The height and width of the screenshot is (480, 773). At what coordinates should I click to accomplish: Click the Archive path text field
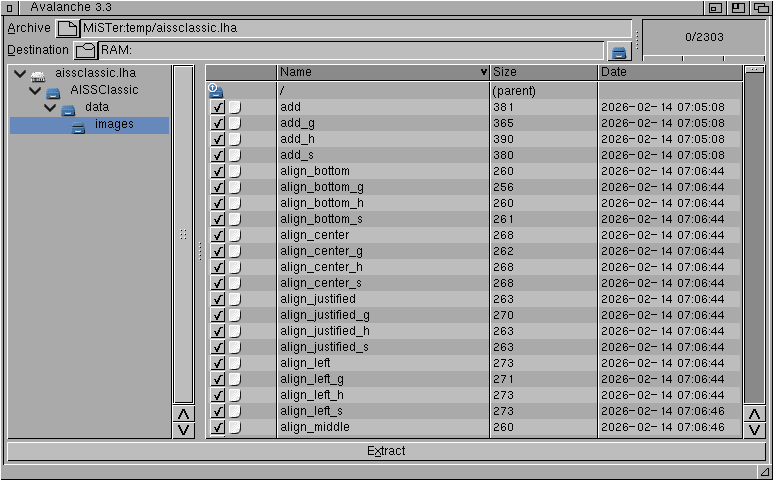355,28
